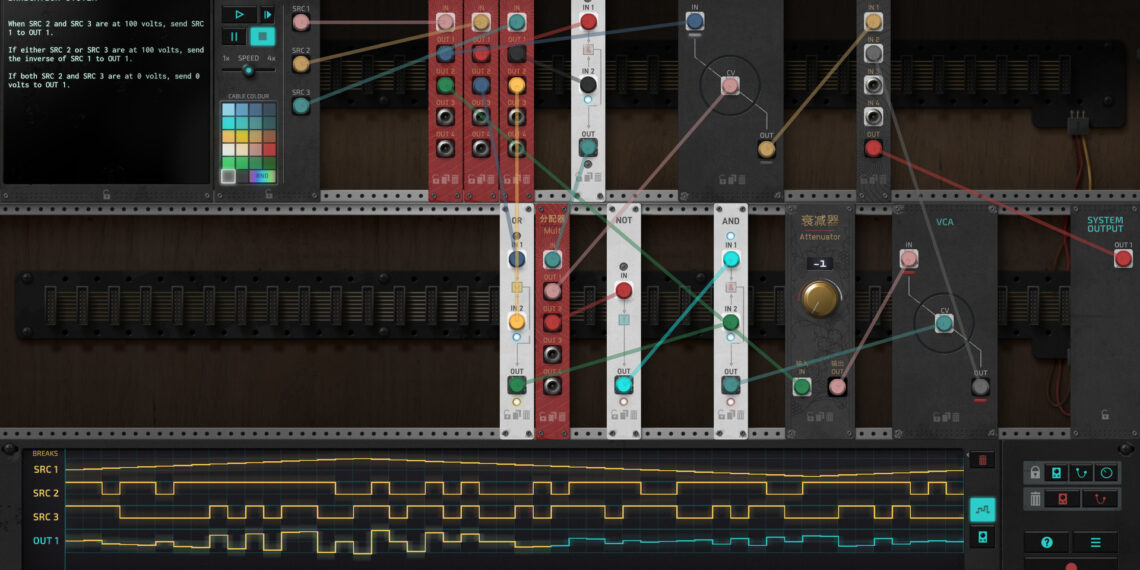Screen dimensions: 1140x570
Task: Pick the bright cyan cable colour swatch
Action: click(228, 123)
